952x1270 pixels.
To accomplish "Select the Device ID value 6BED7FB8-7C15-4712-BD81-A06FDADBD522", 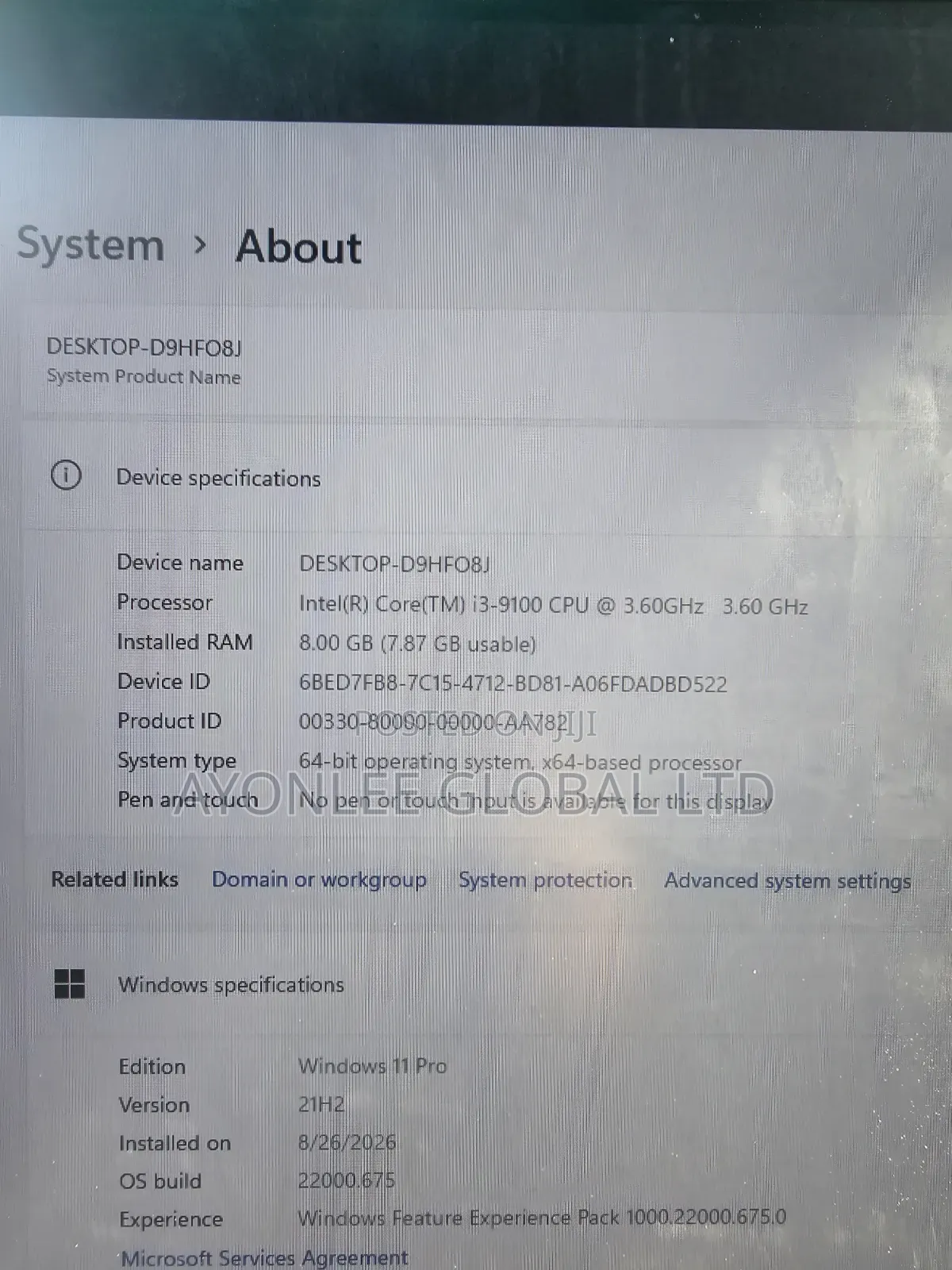I will point(512,684).
